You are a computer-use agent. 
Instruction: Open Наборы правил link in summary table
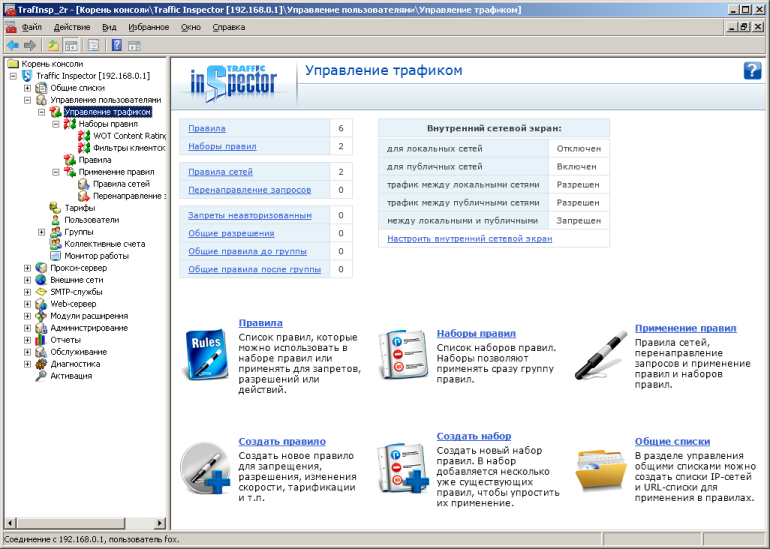pyautogui.click(x=222, y=146)
